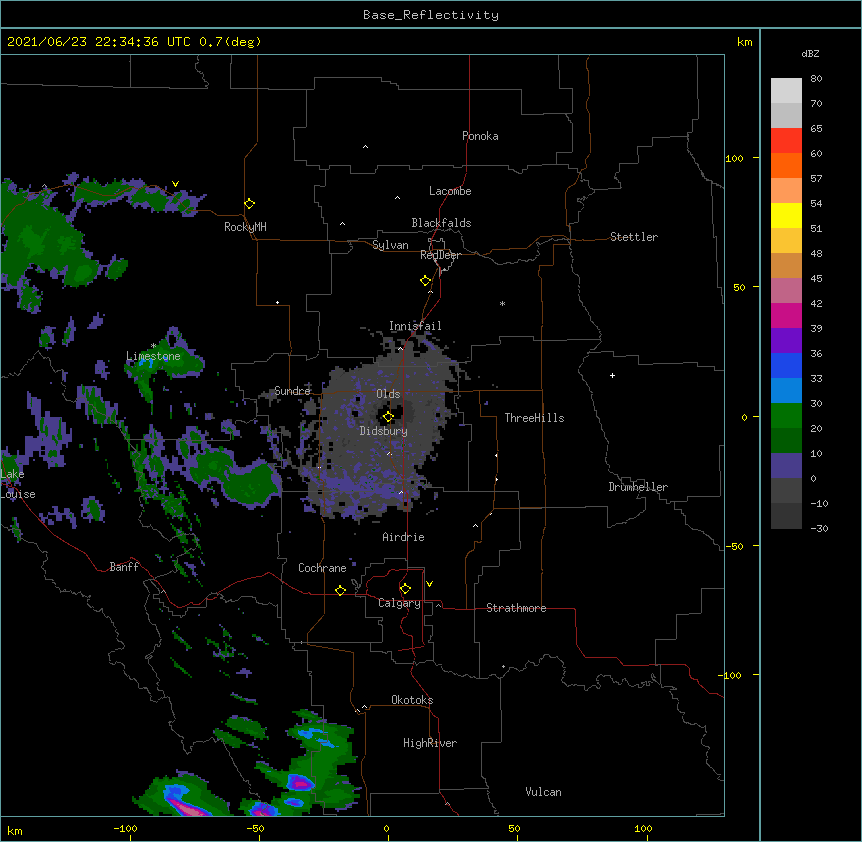This screenshot has height=842, width=862.
Task: Click the light blue 33-30 dBZ swatch
Action: (x=786, y=390)
